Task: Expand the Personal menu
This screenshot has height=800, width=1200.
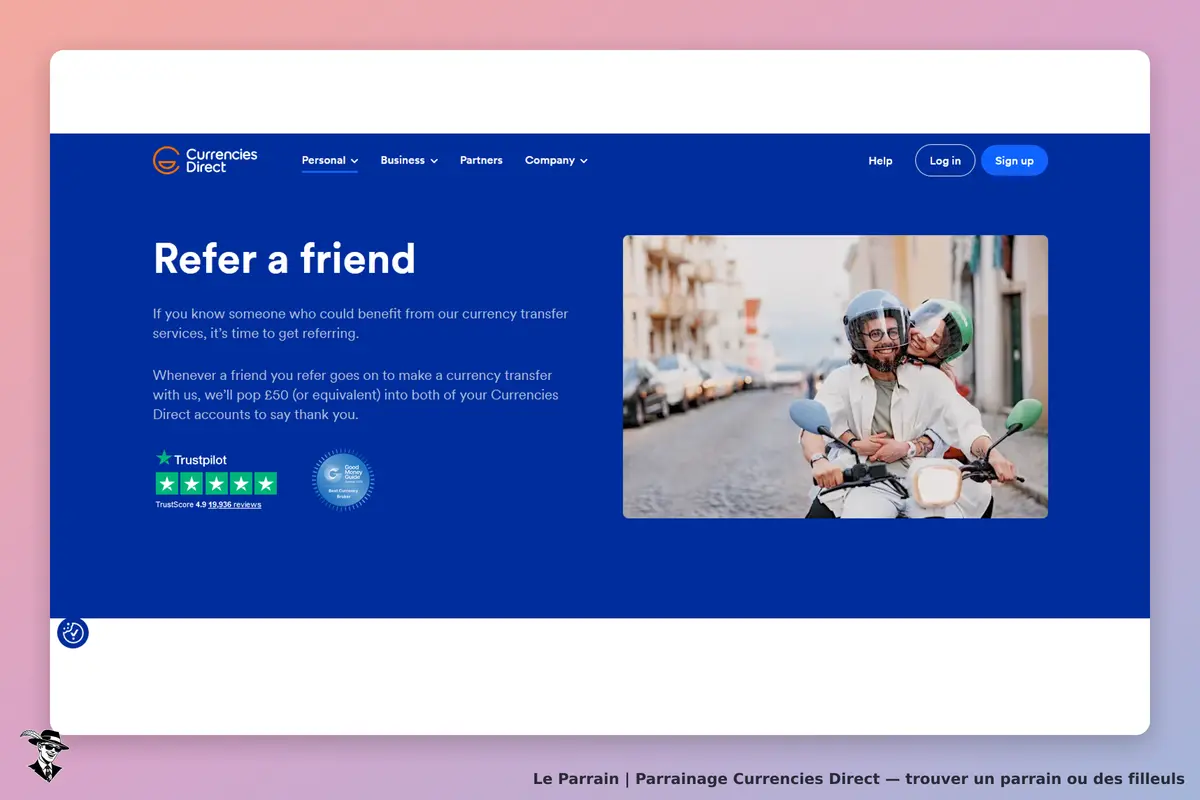Action: [330, 160]
